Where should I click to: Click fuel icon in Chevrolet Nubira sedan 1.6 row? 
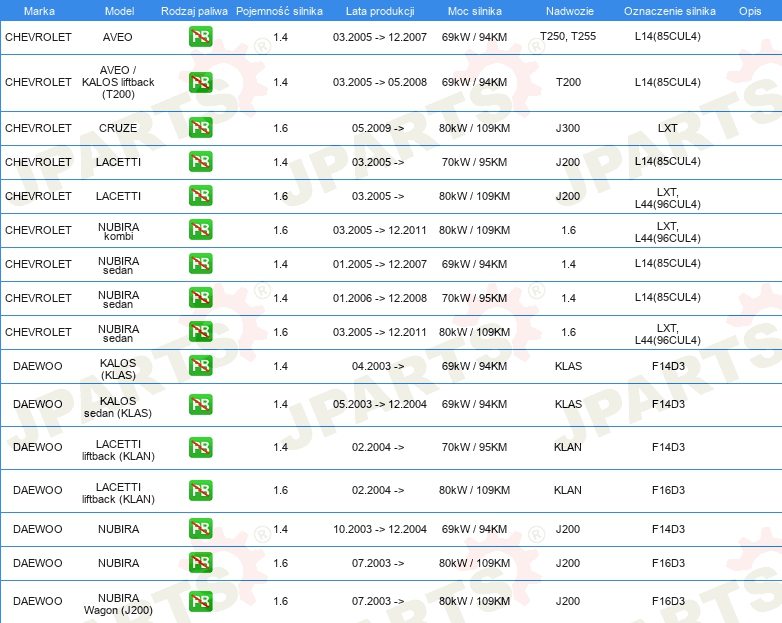200,331
